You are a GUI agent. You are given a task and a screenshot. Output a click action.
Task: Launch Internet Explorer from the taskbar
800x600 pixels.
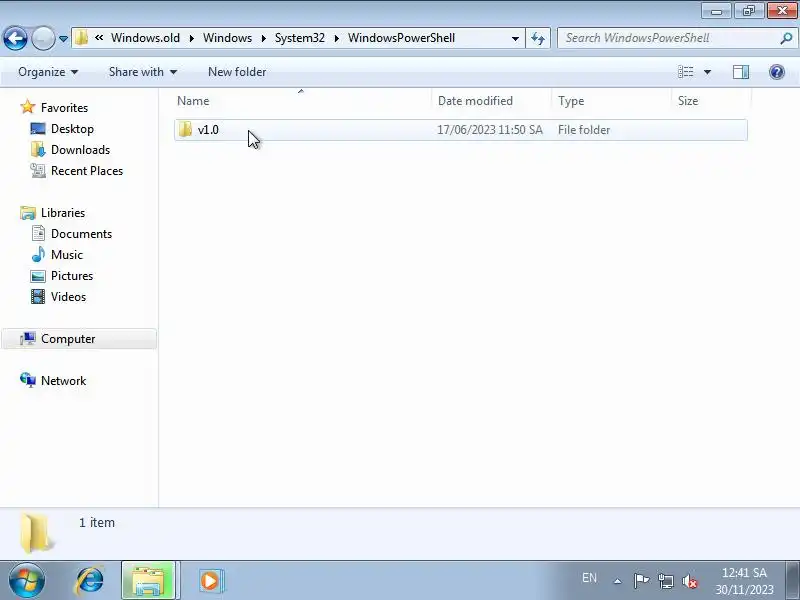point(90,581)
